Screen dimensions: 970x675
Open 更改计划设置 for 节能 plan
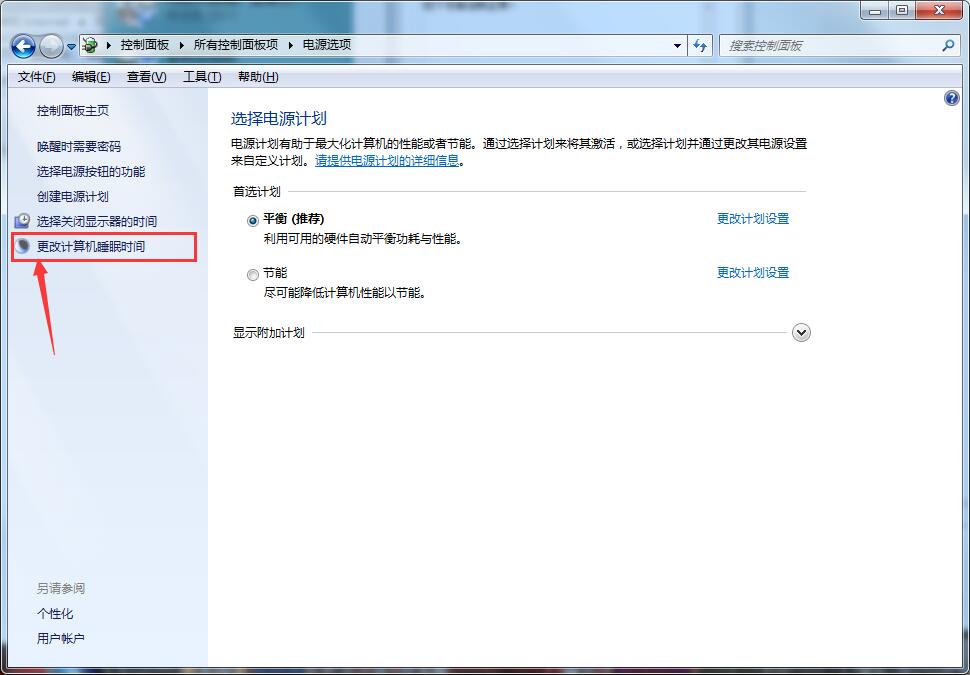[753, 272]
